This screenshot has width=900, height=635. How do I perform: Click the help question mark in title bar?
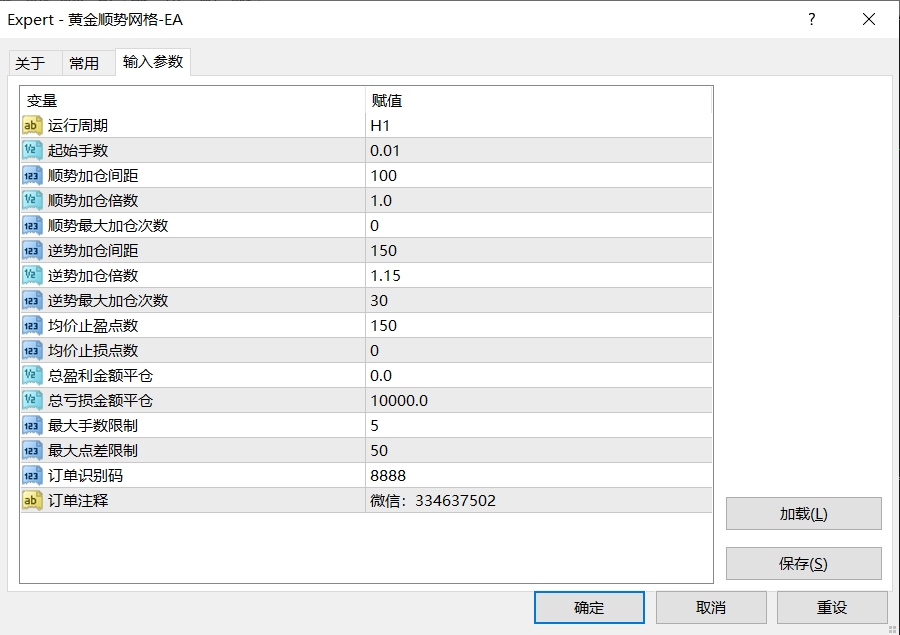[812, 19]
